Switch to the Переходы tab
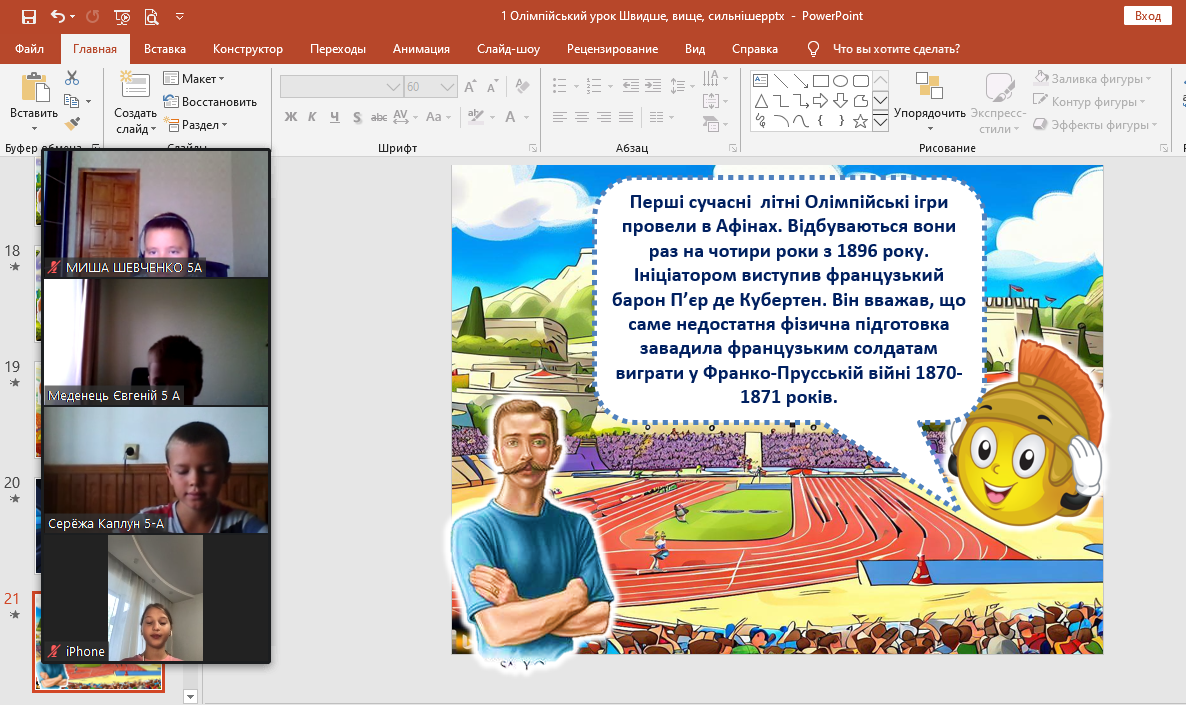This screenshot has height=705, width=1186. point(338,49)
